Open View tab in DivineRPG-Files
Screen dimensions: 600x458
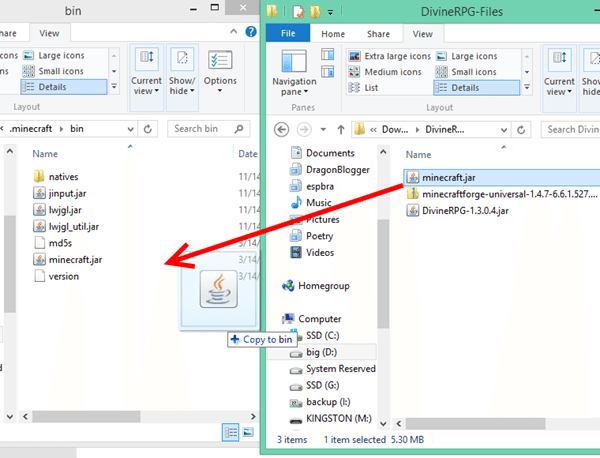pyautogui.click(x=422, y=34)
